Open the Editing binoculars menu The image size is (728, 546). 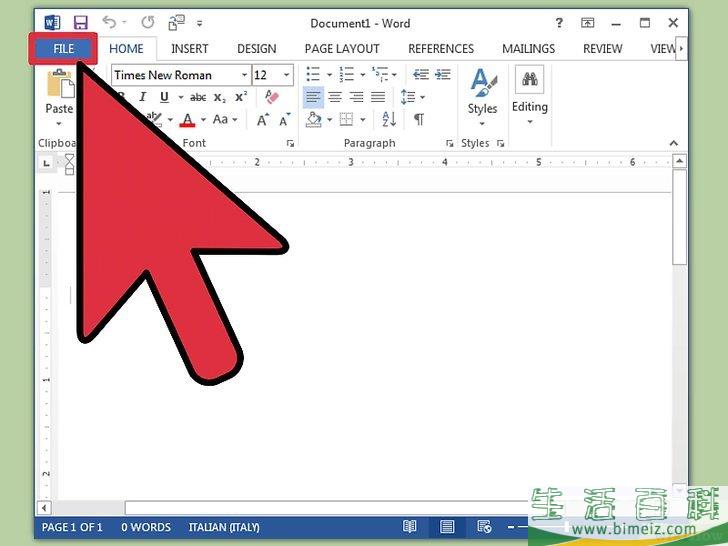[530, 95]
